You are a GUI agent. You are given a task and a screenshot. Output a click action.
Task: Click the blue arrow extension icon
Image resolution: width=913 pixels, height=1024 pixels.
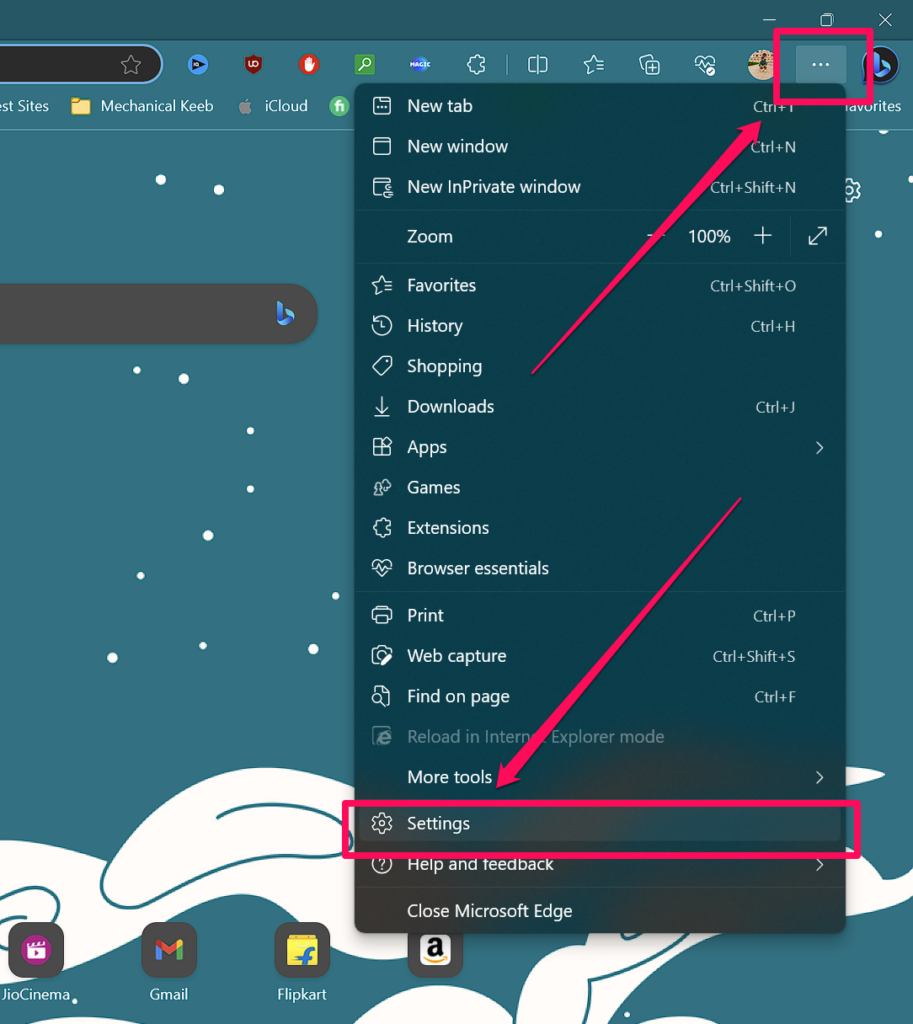tap(198, 64)
